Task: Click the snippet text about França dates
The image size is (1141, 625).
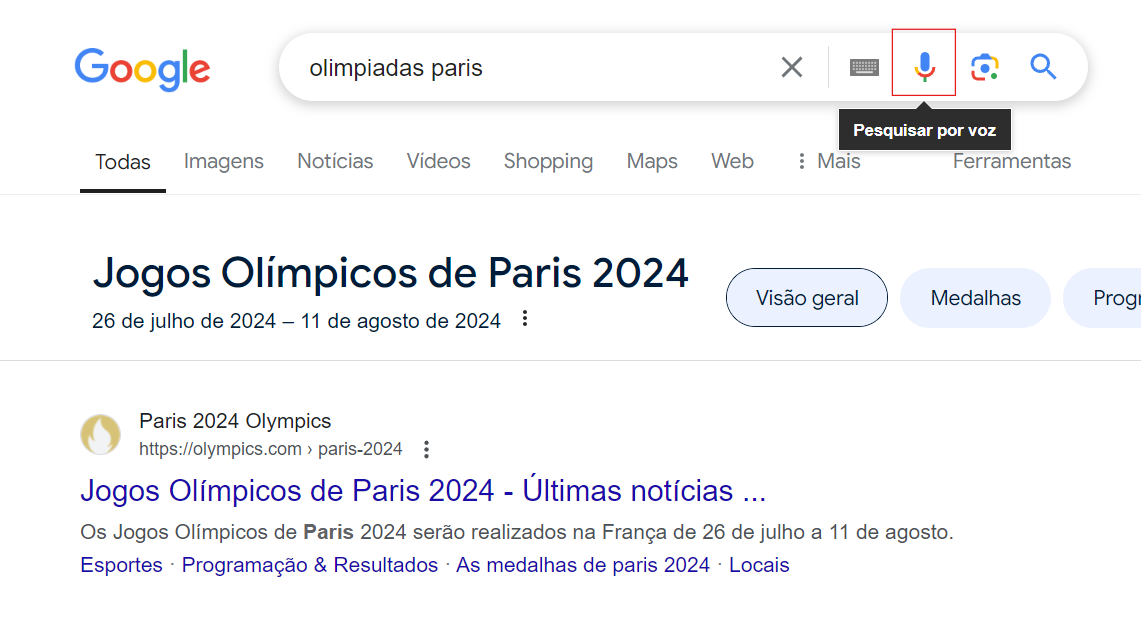Action: coord(517,532)
